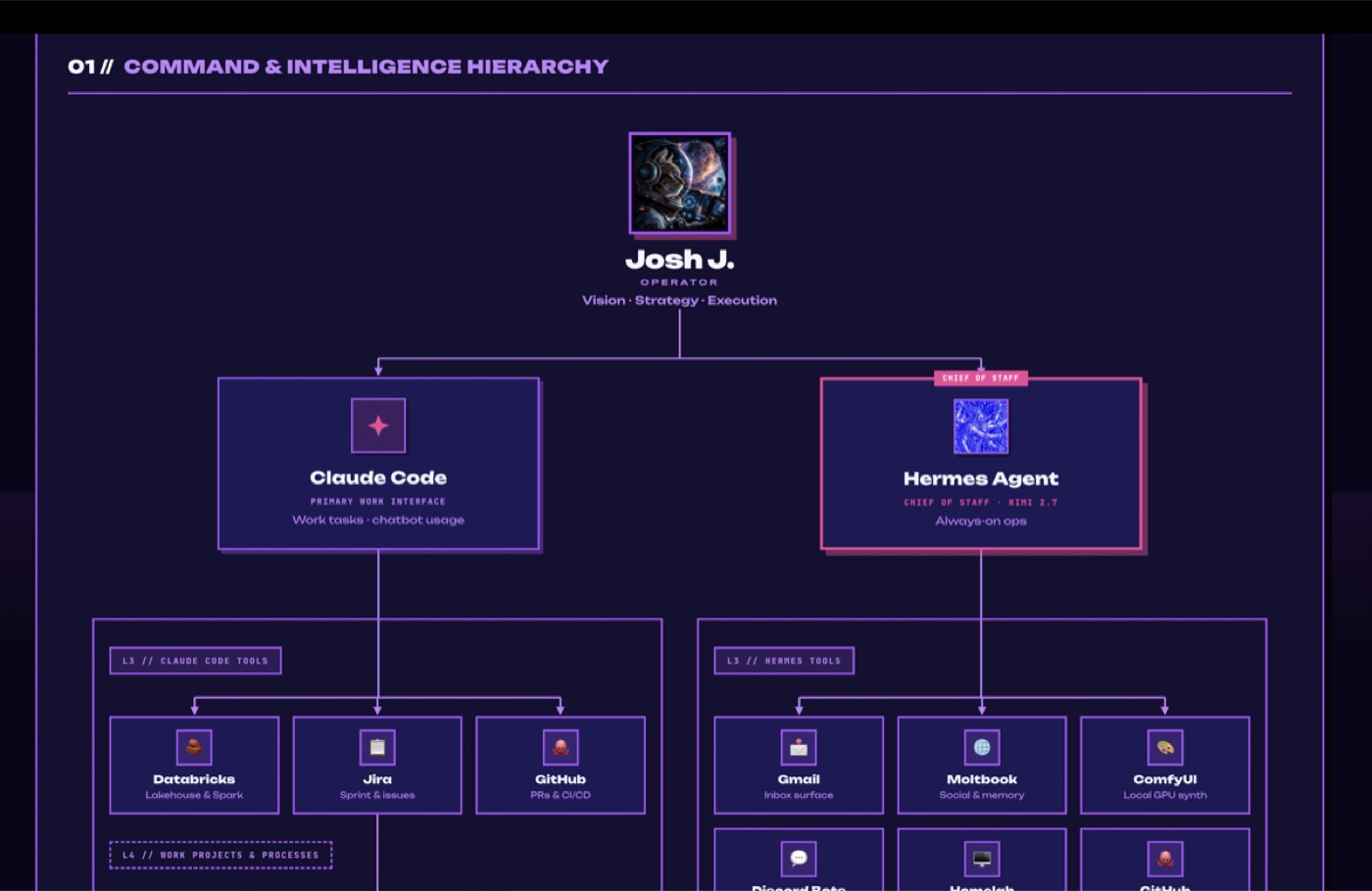Click the Lakehouse & Spark description
1372x891 pixels.
tap(194, 795)
